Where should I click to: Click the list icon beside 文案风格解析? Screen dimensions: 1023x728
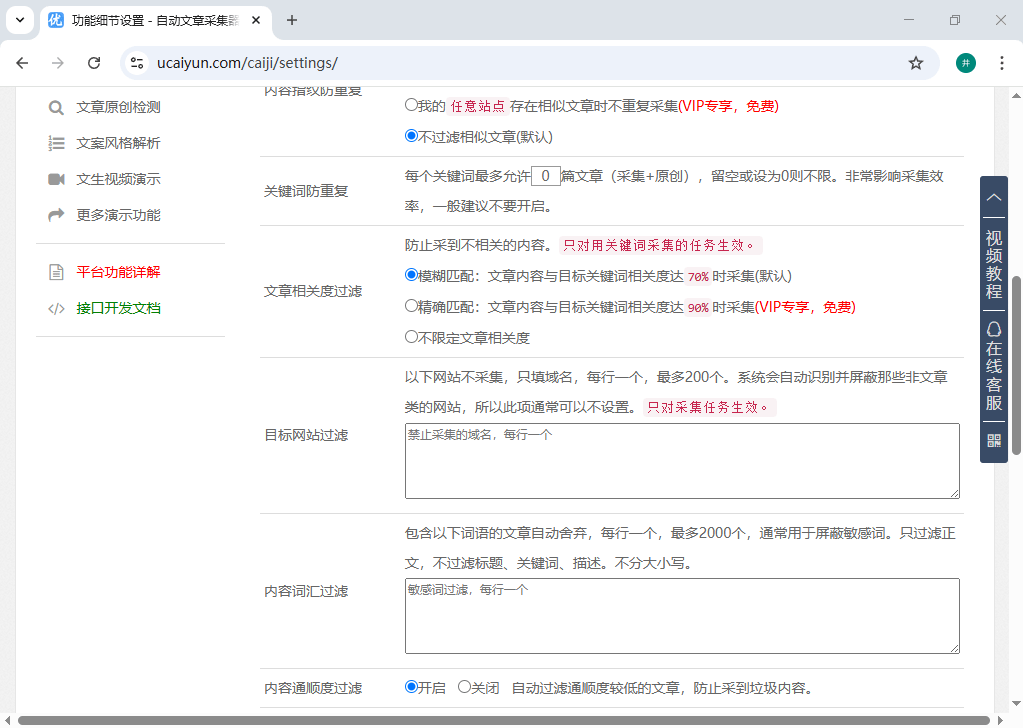[56, 143]
